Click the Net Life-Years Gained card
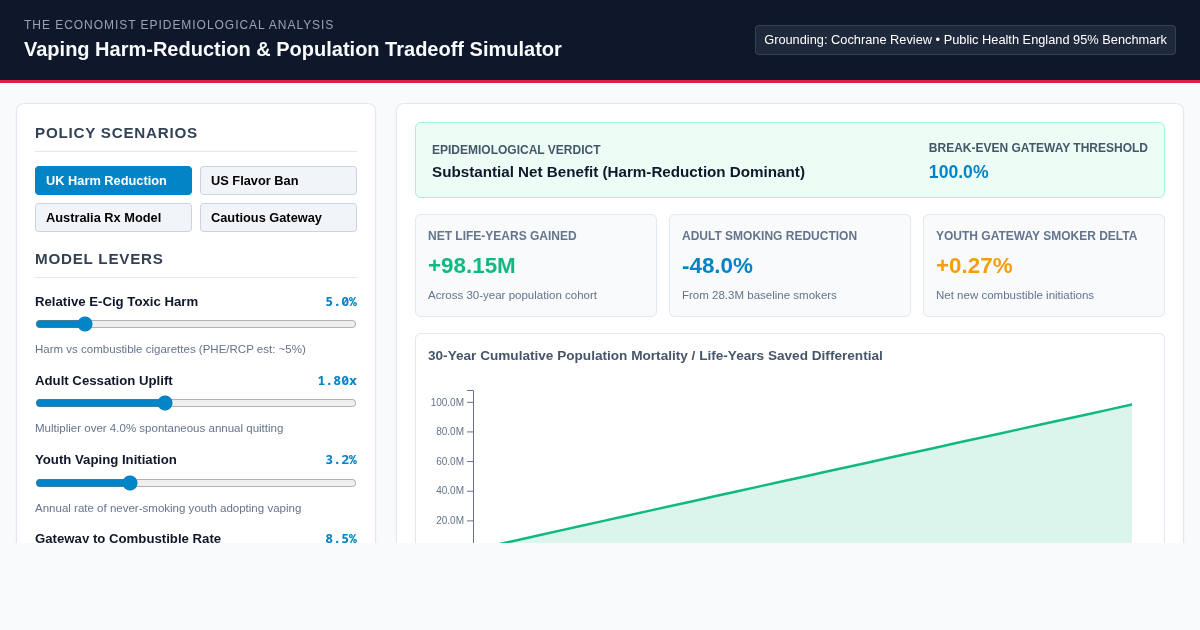This screenshot has height=630, width=1200. pyautogui.click(x=536, y=266)
